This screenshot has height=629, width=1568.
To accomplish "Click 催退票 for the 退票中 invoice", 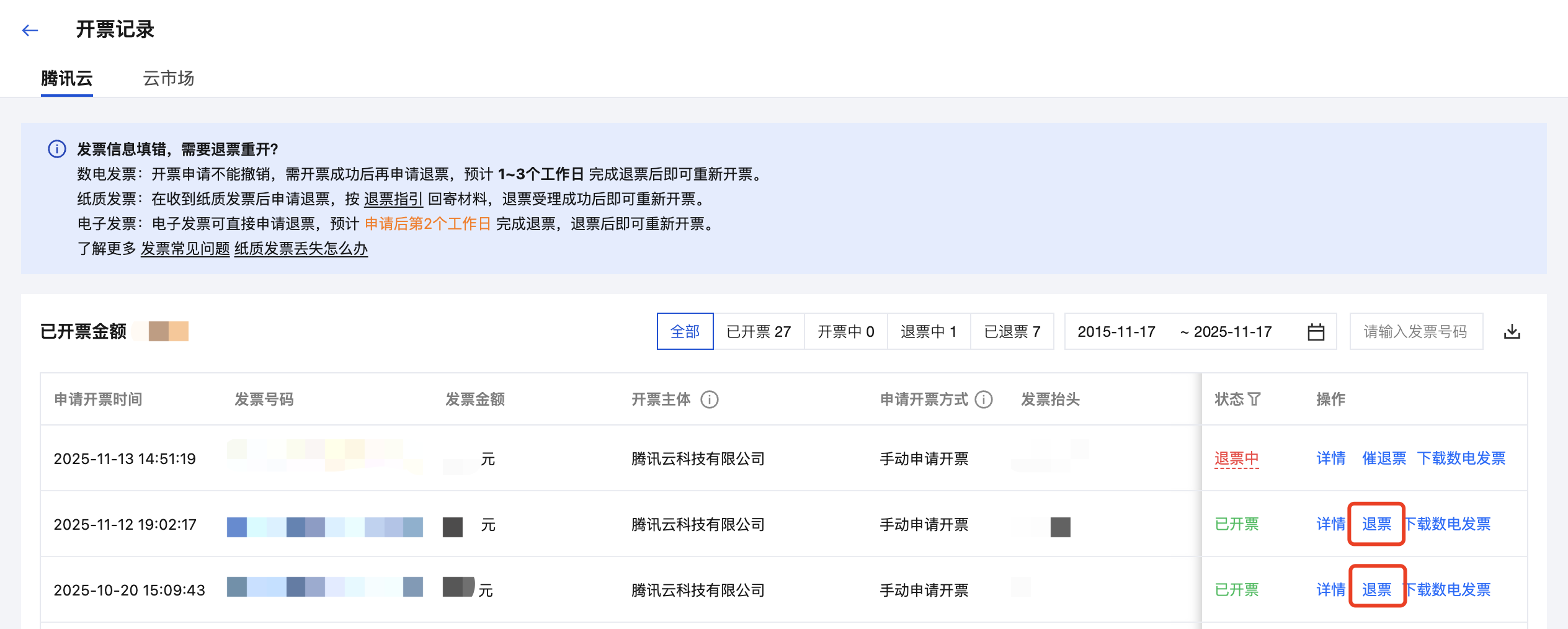I will tap(1384, 458).
